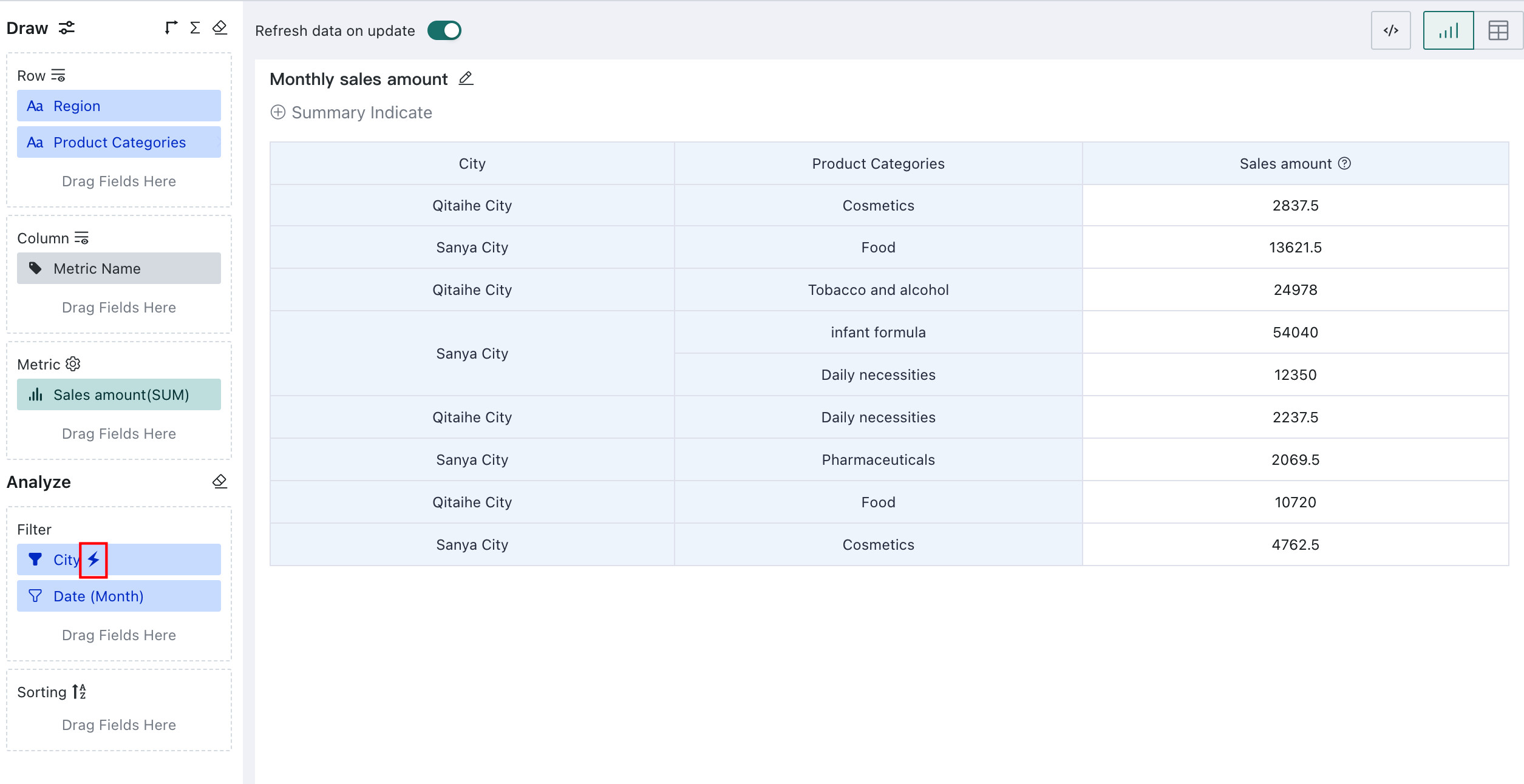
Task: Select the Metric Name column field
Action: coord(119,268)
